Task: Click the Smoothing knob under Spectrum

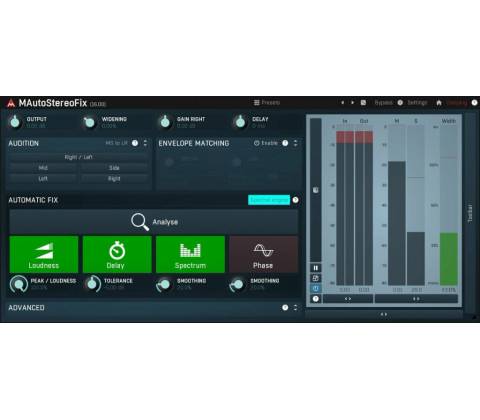Action: click(165, 284)
